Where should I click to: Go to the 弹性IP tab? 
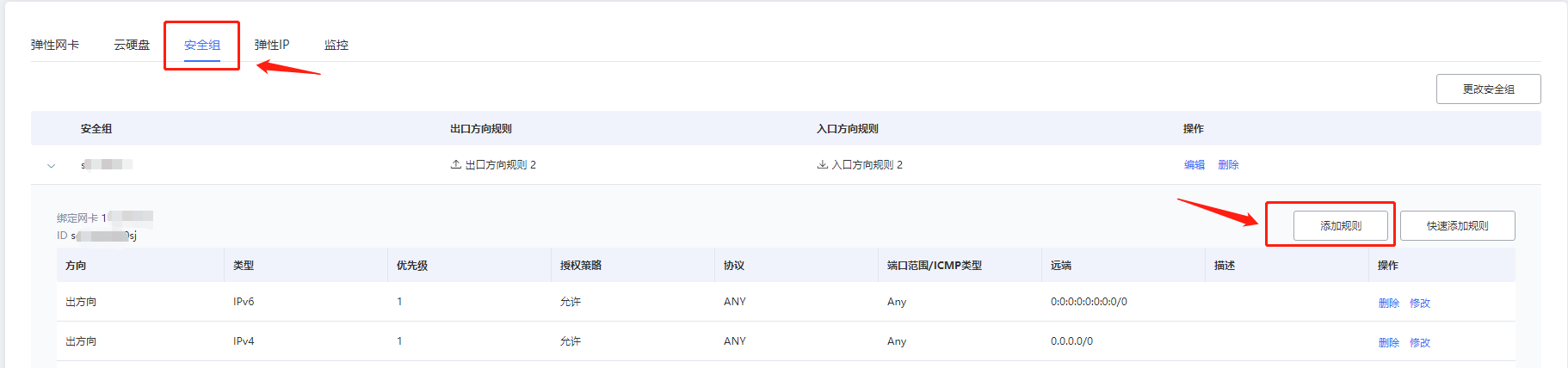272,45
